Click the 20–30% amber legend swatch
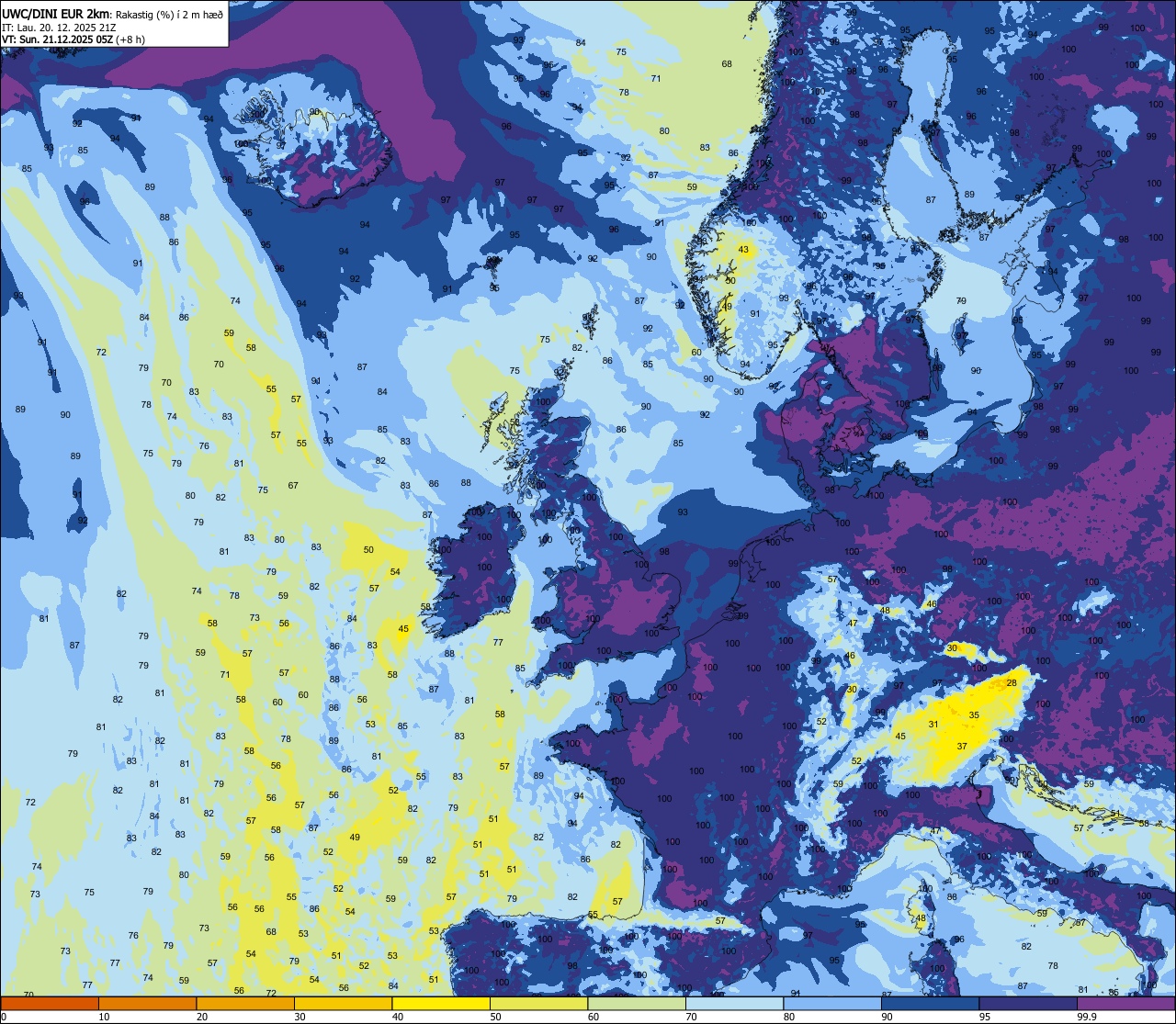The width and height of the screenshot is (1176, 1024). [245, 1004]
